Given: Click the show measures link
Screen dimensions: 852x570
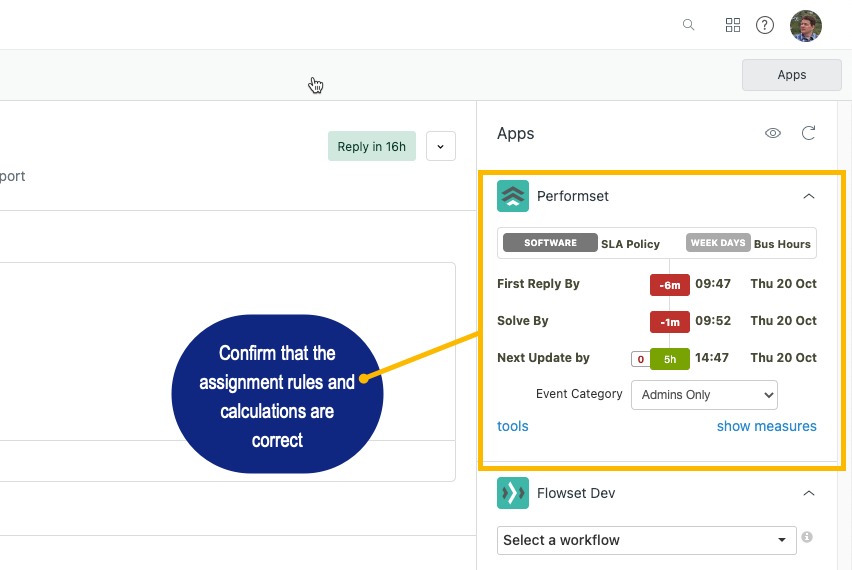Looking at the screenshot, I should pos(766,426).
